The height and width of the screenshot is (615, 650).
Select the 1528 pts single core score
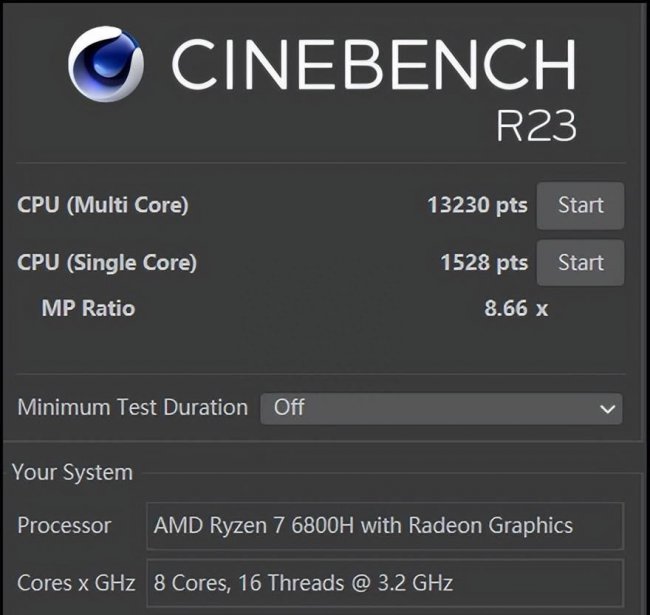[484, 263]
